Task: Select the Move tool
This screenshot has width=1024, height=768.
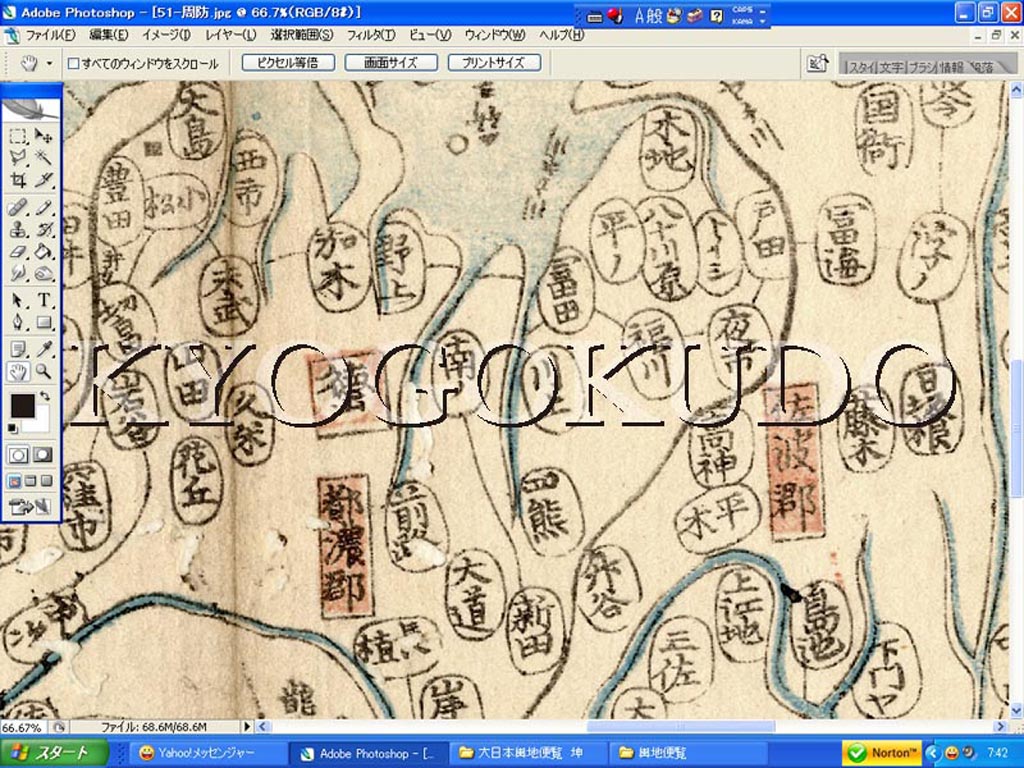Action: coord(43,135)
